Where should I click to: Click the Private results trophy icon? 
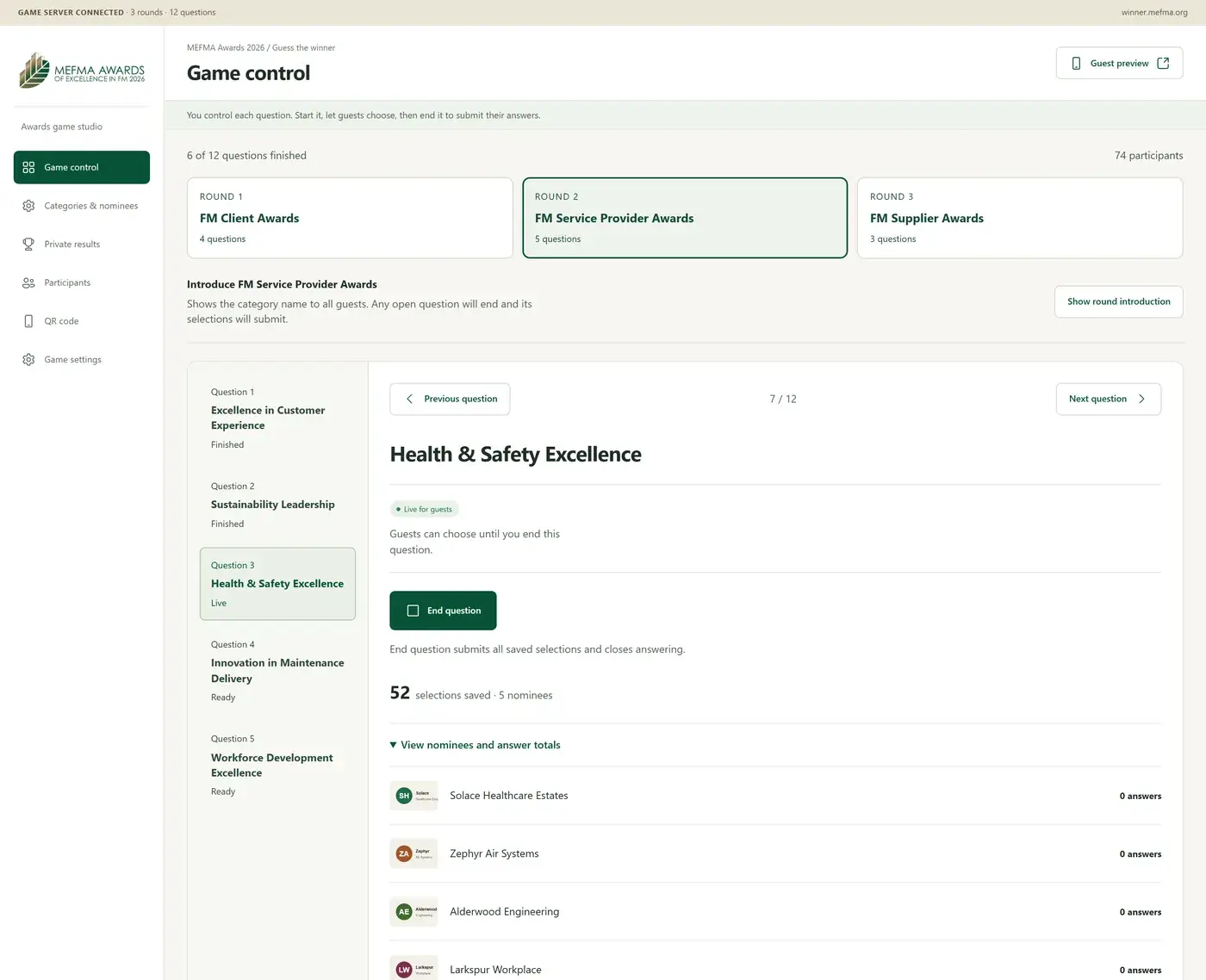(28, 245)
